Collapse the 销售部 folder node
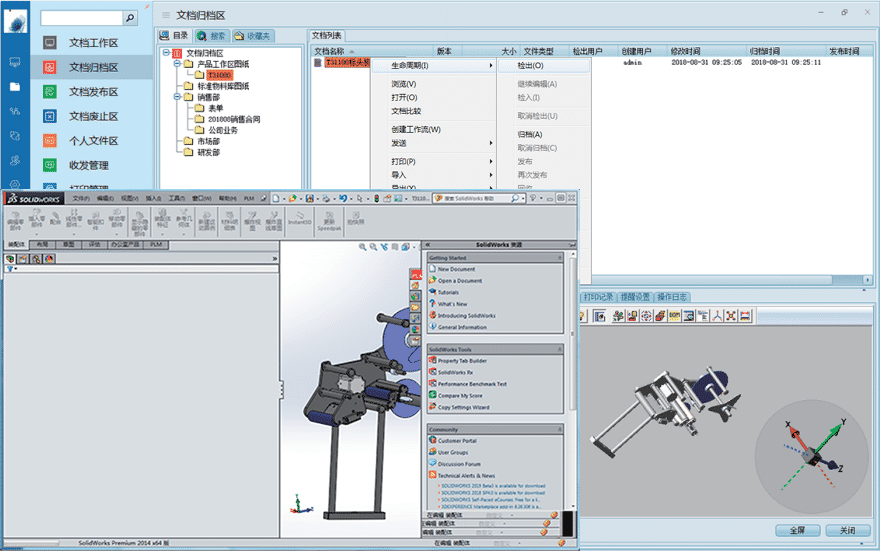The width and height of the screenshot is (880, 551). coord(177,97)
